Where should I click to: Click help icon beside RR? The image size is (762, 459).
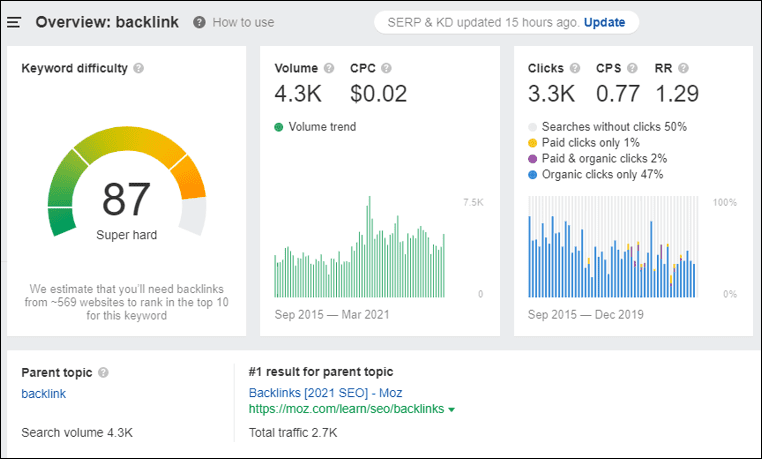tap(683, 68)
